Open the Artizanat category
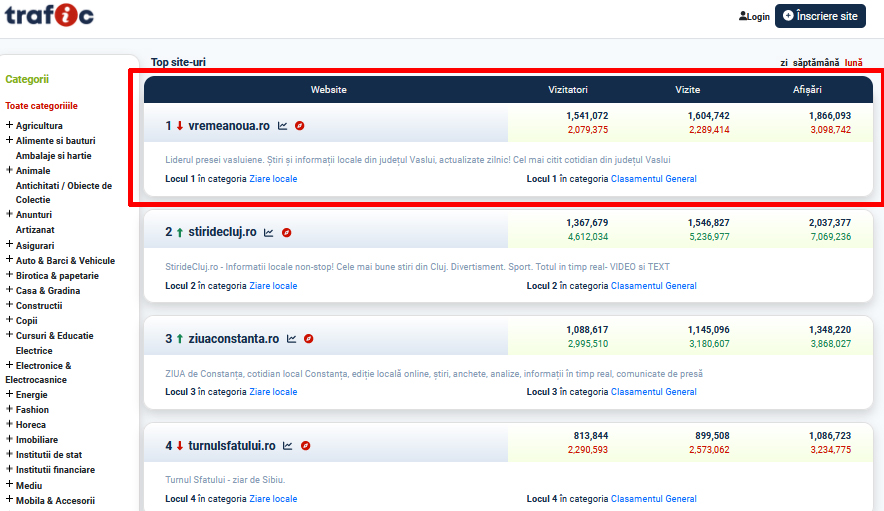 tap(35, 230)
